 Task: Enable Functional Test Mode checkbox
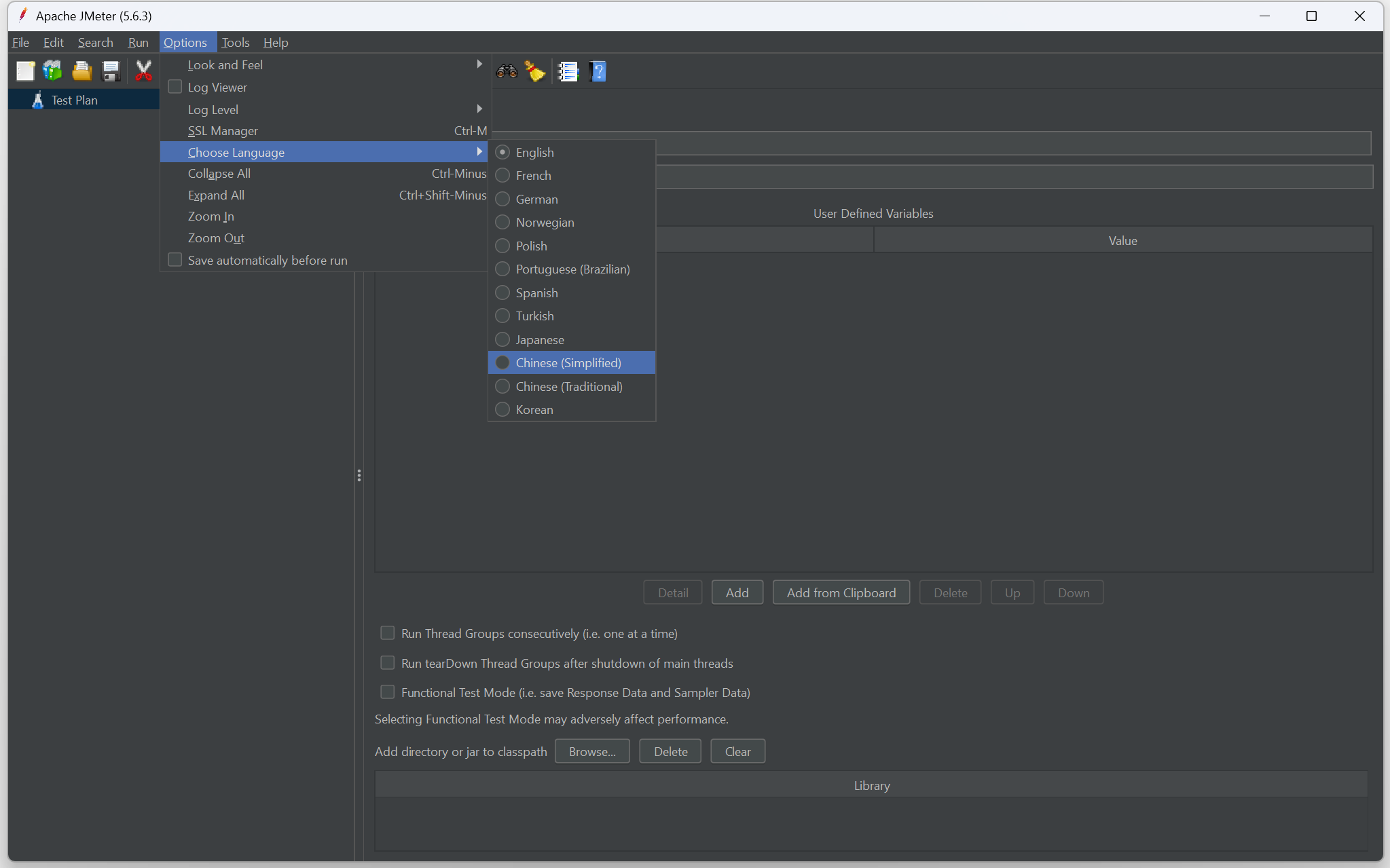[x=387, y=692]
